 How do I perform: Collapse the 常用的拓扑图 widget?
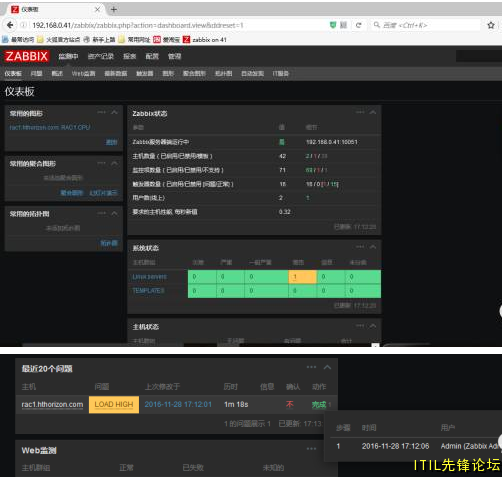coord(114,213)
